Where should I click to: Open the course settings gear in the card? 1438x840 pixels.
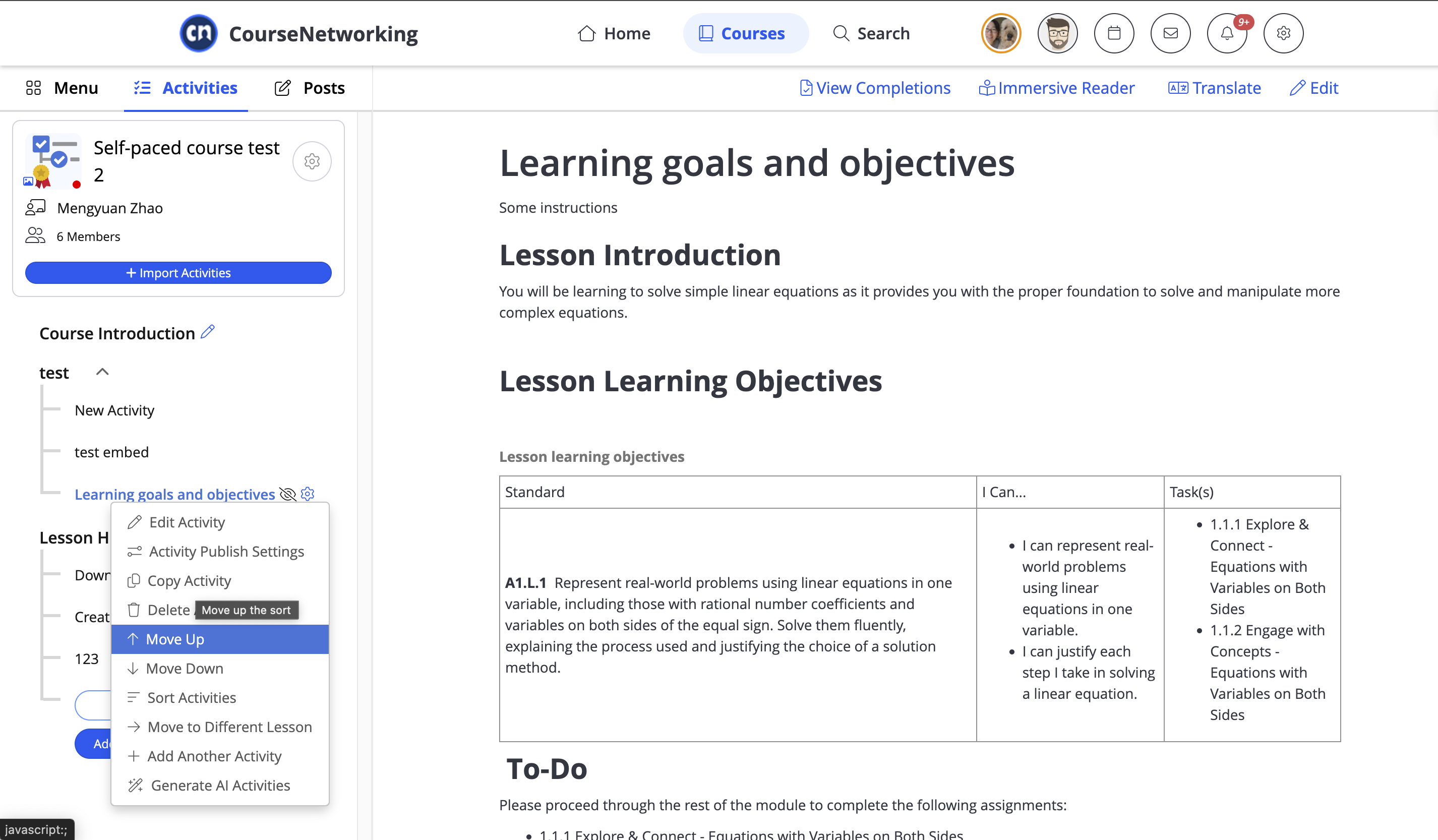click(312, 161)
